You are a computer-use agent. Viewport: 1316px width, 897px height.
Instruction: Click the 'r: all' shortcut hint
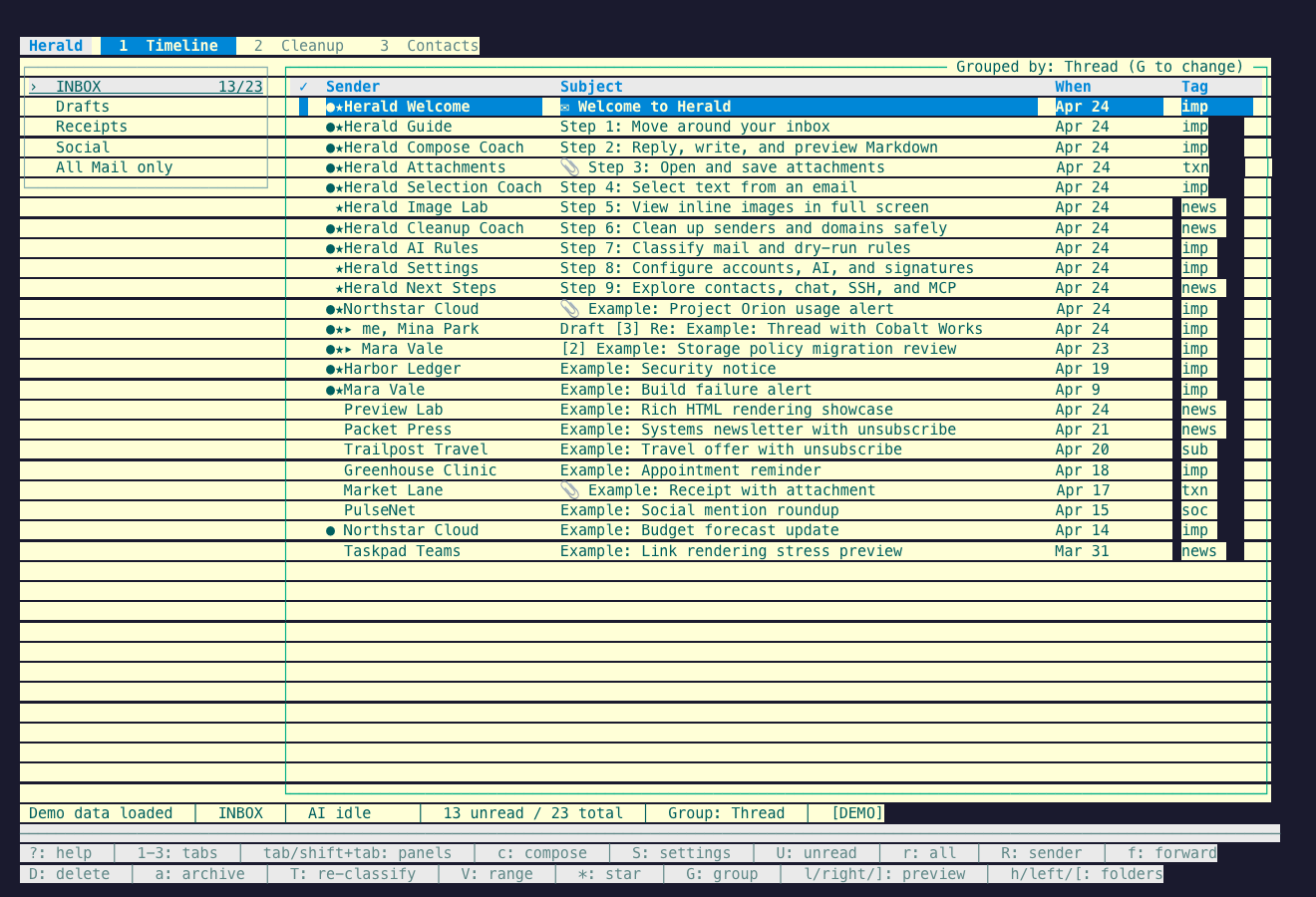929,853
